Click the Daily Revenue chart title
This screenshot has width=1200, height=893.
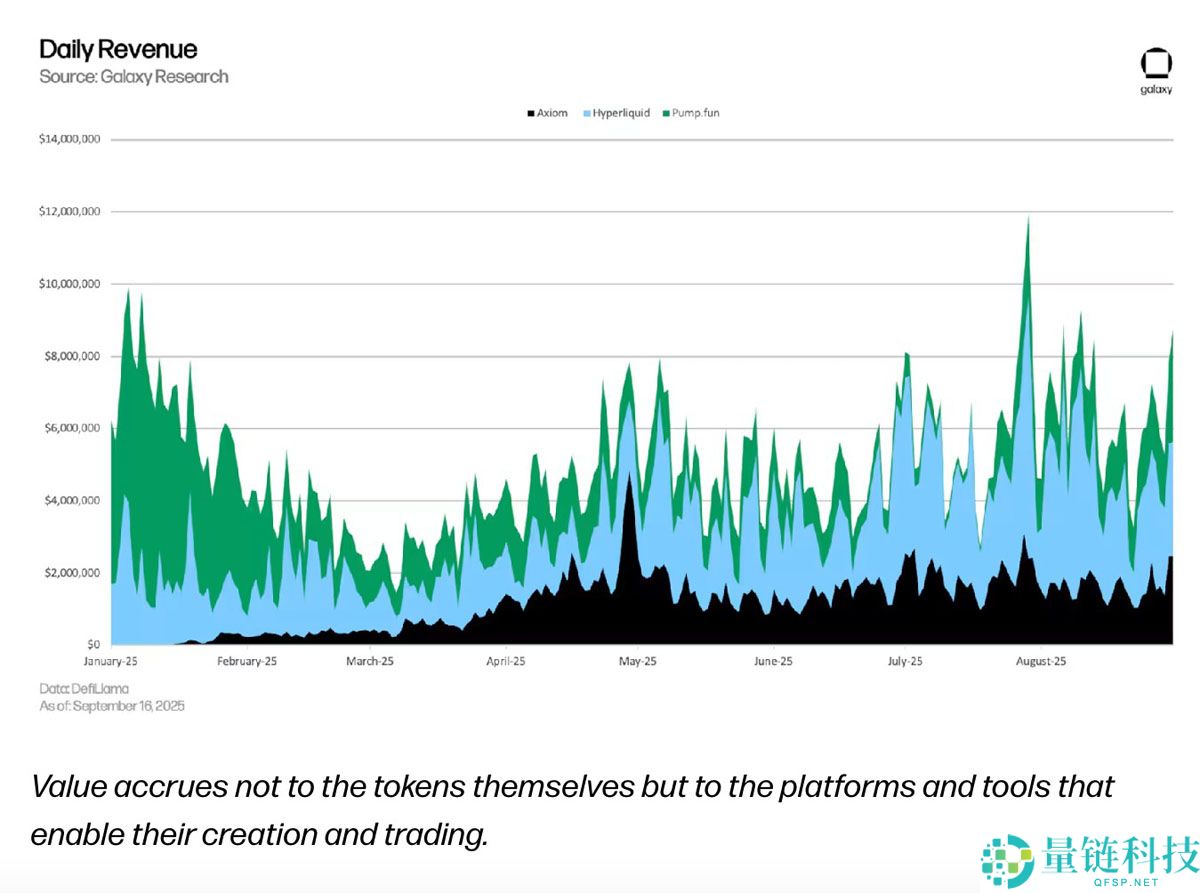coord(118,49)
